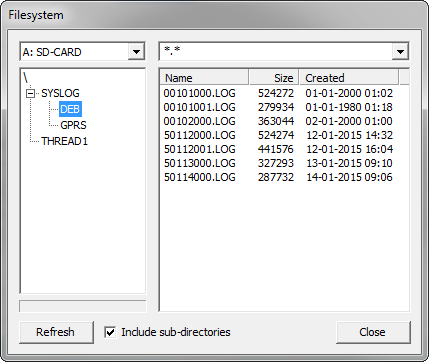This screenshot has height=362, width=429.
Task: Click created date 13-01-2015 09:10
Action: (x=349, y=163)
